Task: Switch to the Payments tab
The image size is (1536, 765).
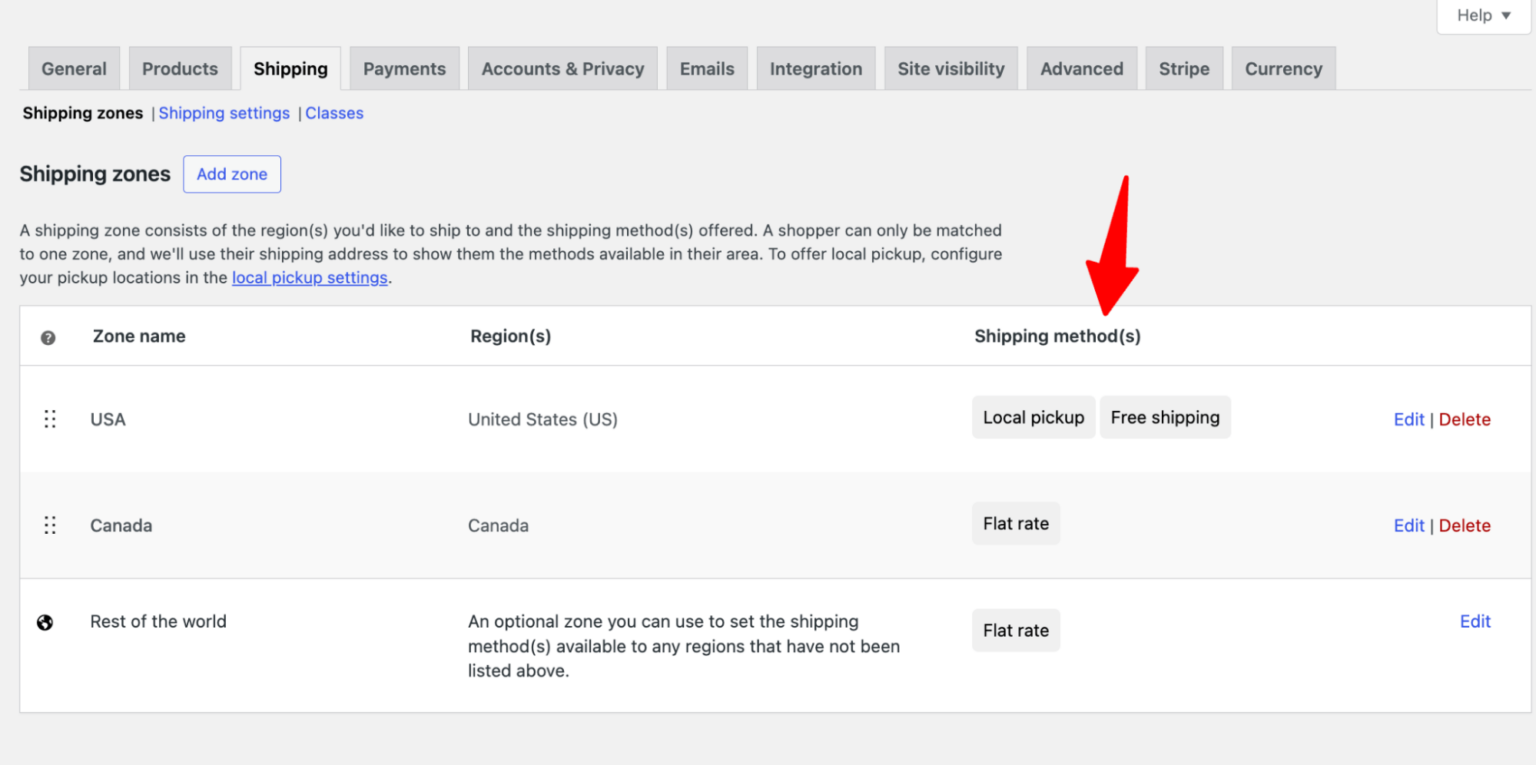Action: pos(404,68)
